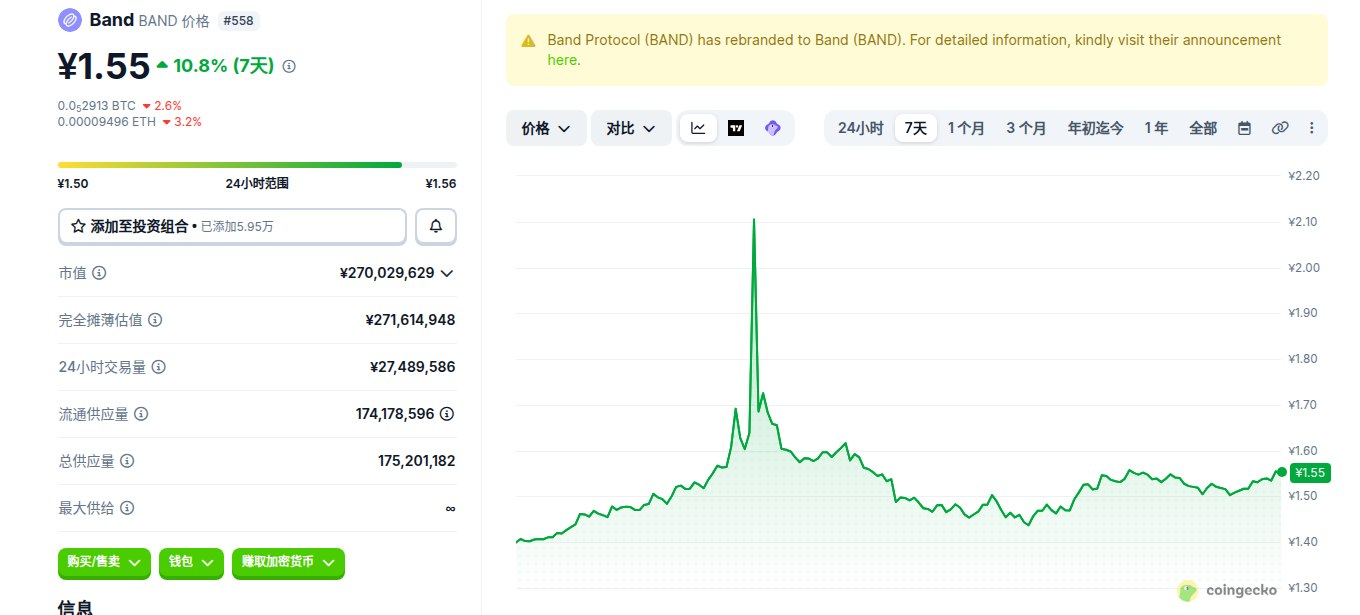
Task: Click the ¥1.50 24h low value
Action: coord(73,184)
